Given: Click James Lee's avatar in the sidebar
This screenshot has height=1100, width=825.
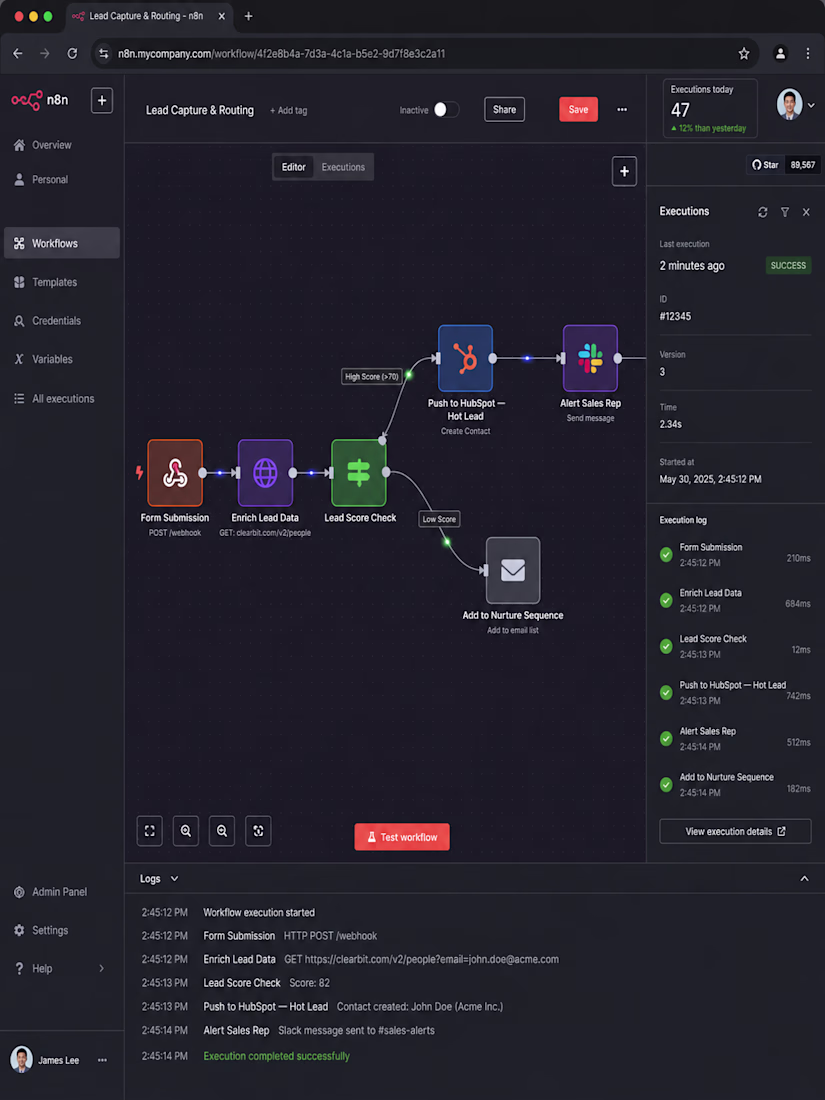Looking at the screenshot, I should click(21, 1059).
